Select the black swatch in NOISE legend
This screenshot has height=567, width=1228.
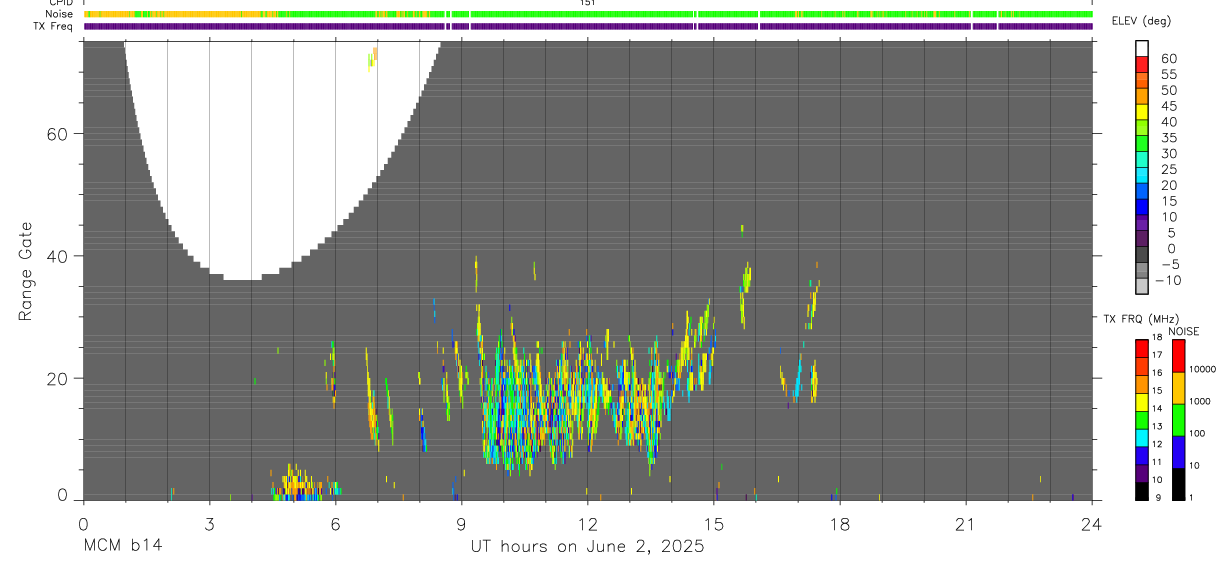point(1179,484)
